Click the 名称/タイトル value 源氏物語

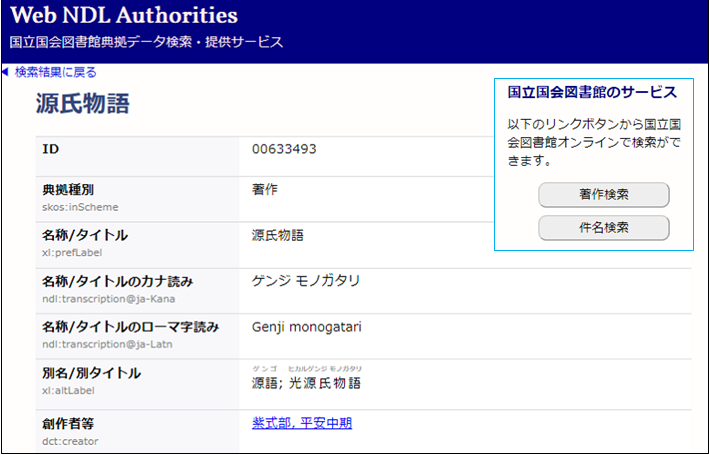pos(278,236)
